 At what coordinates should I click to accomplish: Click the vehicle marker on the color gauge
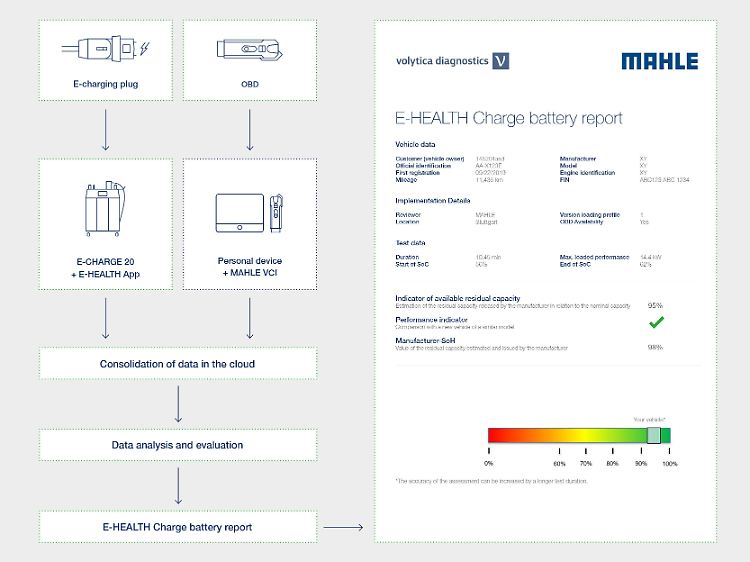(653, 435)
